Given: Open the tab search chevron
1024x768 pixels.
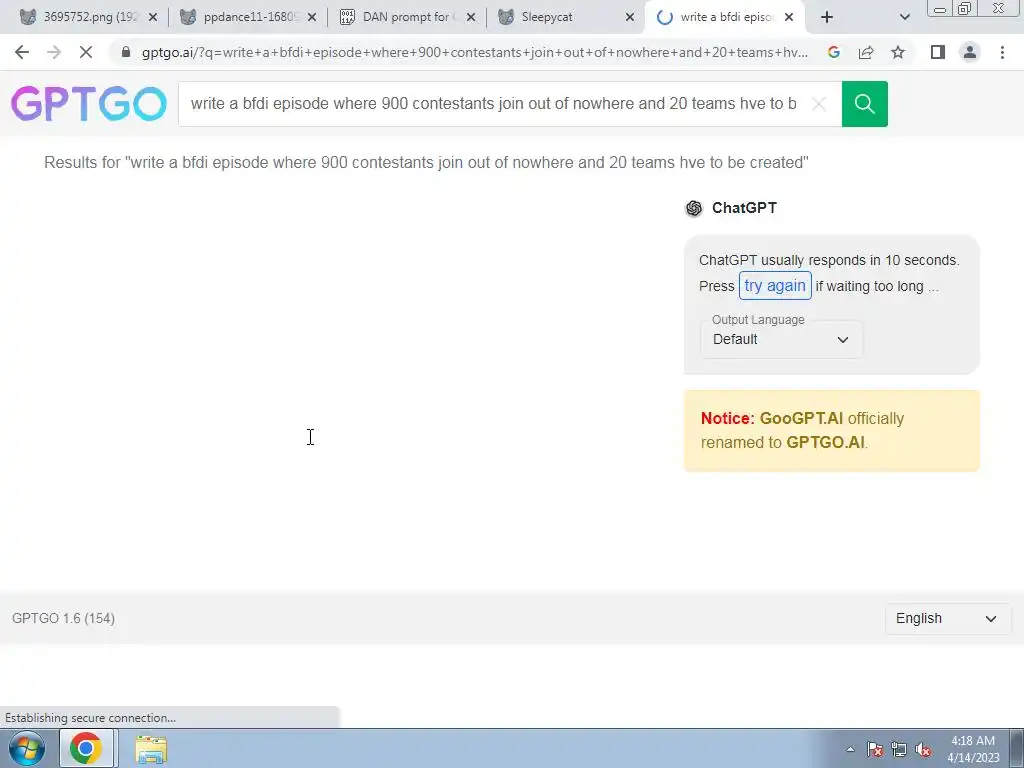Looking at the screenshot, I should [x=904, y=18].
